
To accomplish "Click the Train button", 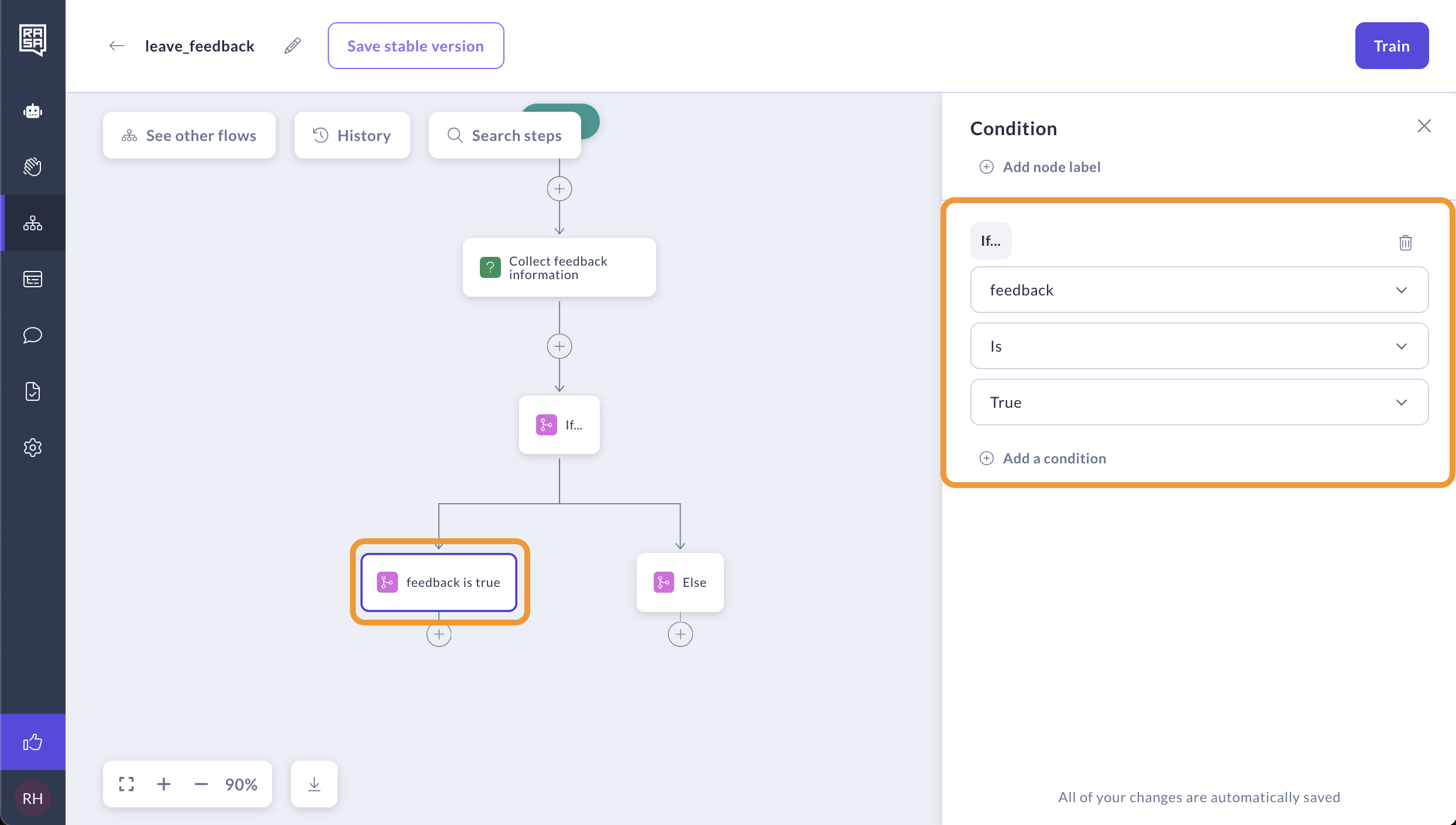I will click(1391, 46).
